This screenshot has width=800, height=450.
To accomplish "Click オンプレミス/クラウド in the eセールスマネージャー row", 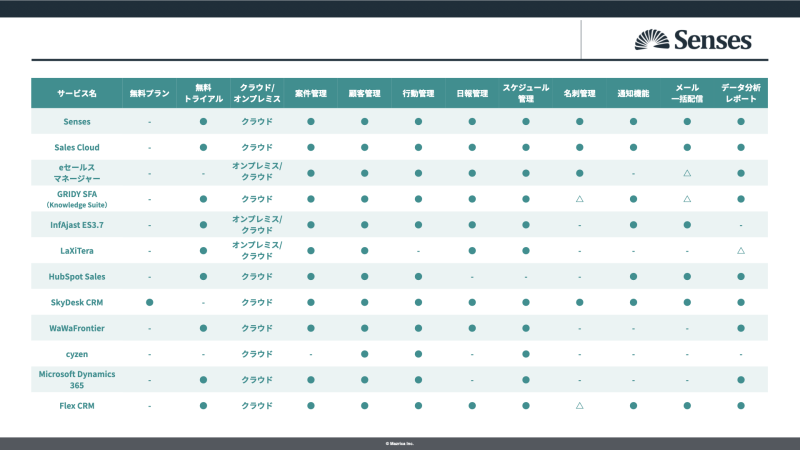I will pos(257,171).
